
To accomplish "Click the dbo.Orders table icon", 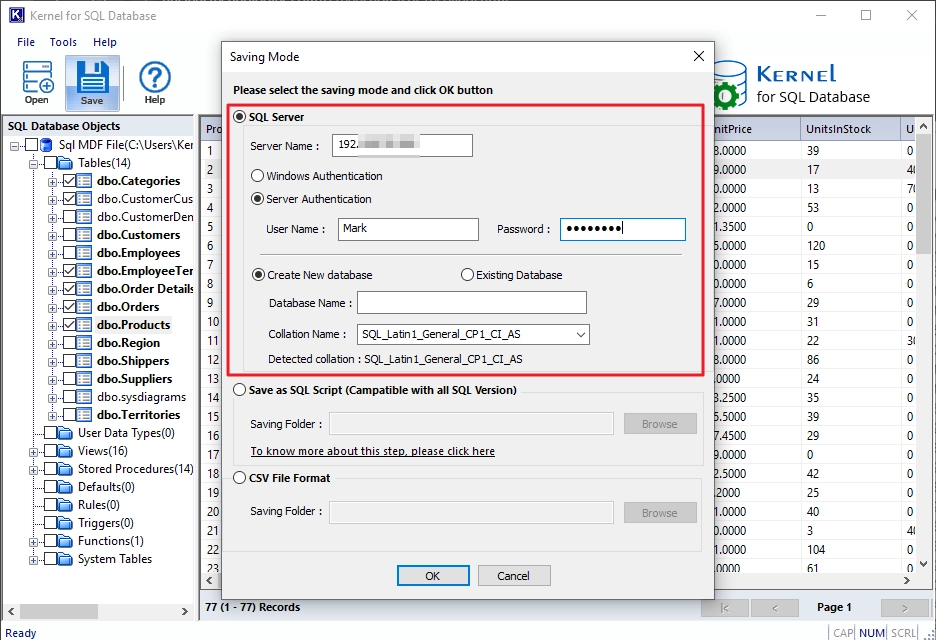I will pos(84,307).
